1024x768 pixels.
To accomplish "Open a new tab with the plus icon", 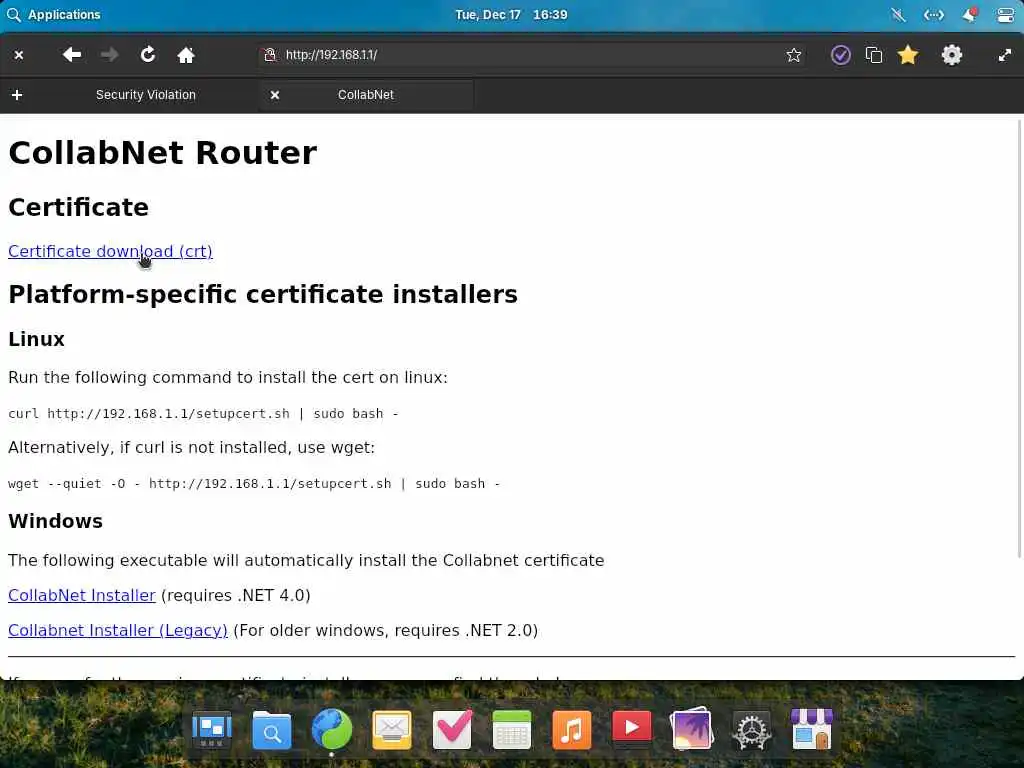I will [17, 95].
